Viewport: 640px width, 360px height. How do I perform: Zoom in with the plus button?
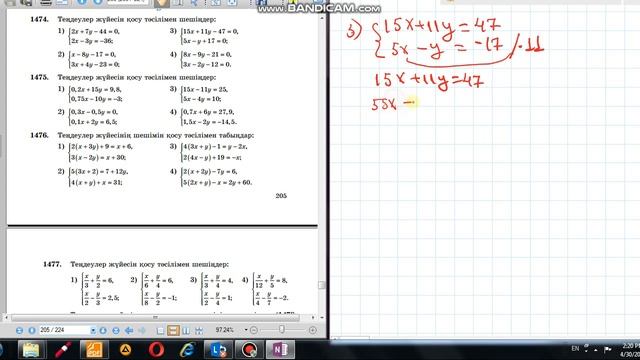[313, 330]
